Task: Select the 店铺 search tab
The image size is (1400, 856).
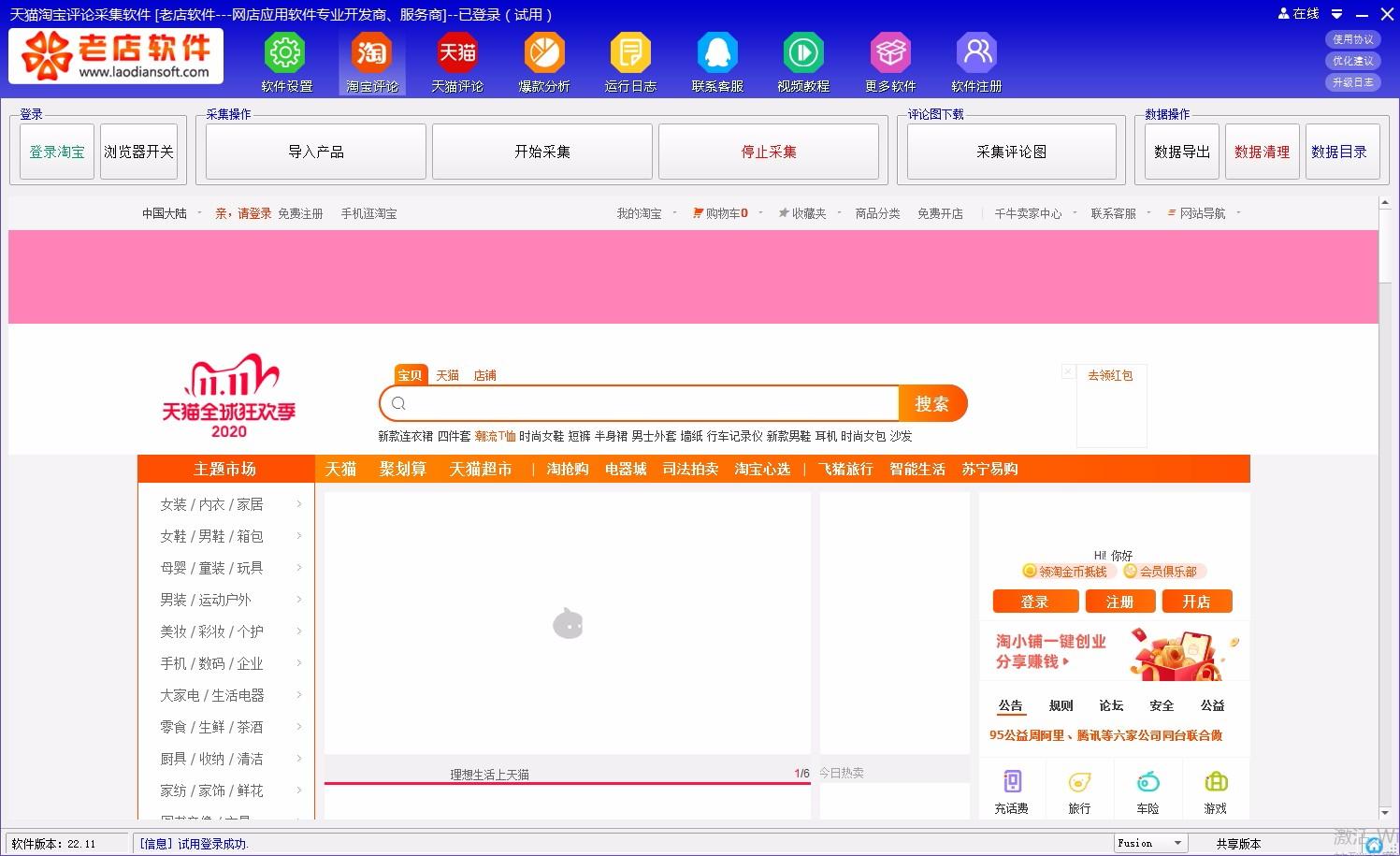Action: point(484,375)
